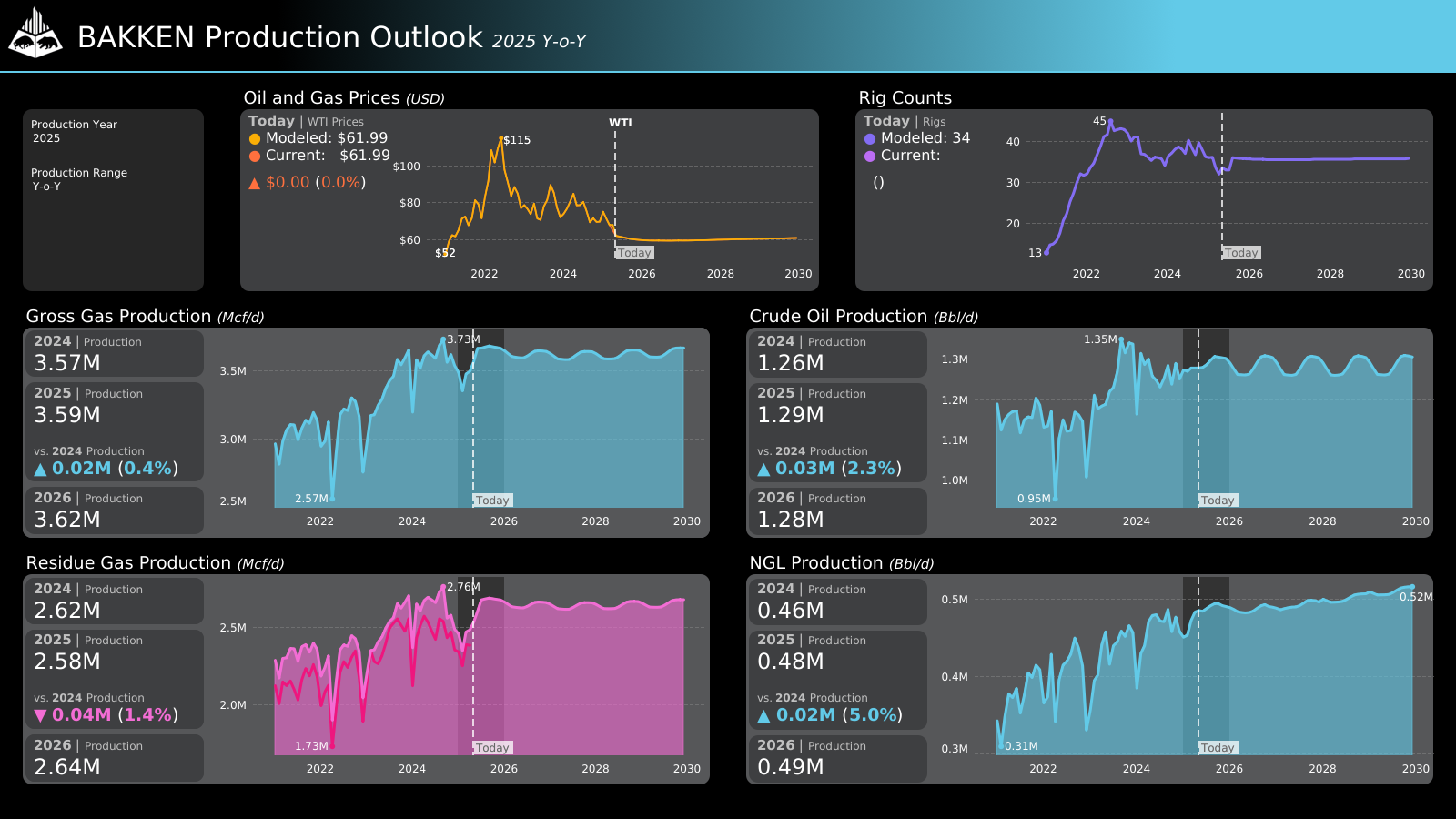Viewport: 1456px width, 819px height.
Task: Click the 13 rig low label
Action: point(1035,253)
